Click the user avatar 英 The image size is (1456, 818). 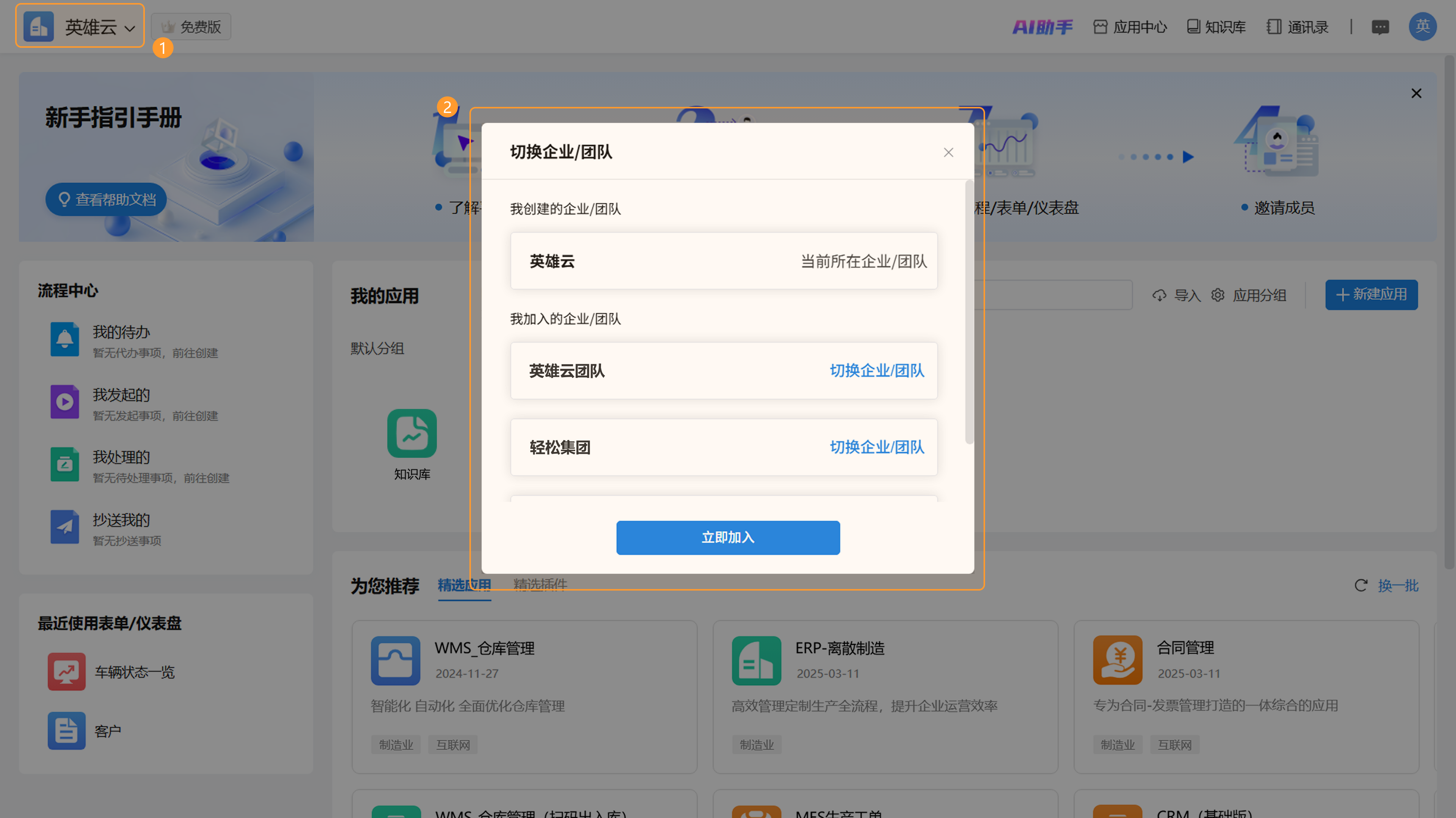pyautogui.click(x=1423, y=26)
